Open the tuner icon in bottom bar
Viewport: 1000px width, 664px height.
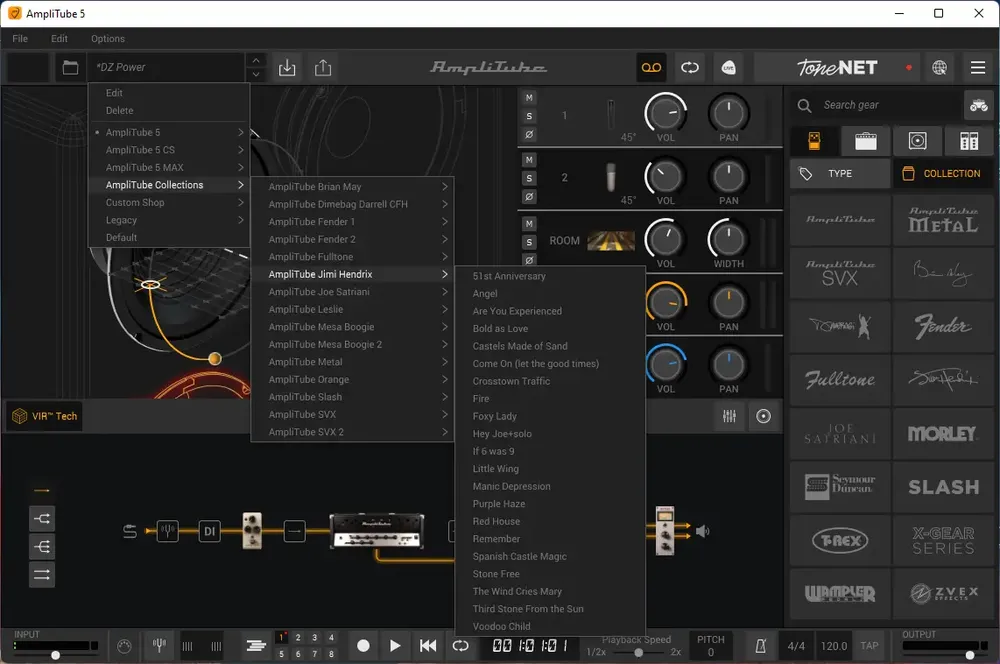[x=159, y=646]
